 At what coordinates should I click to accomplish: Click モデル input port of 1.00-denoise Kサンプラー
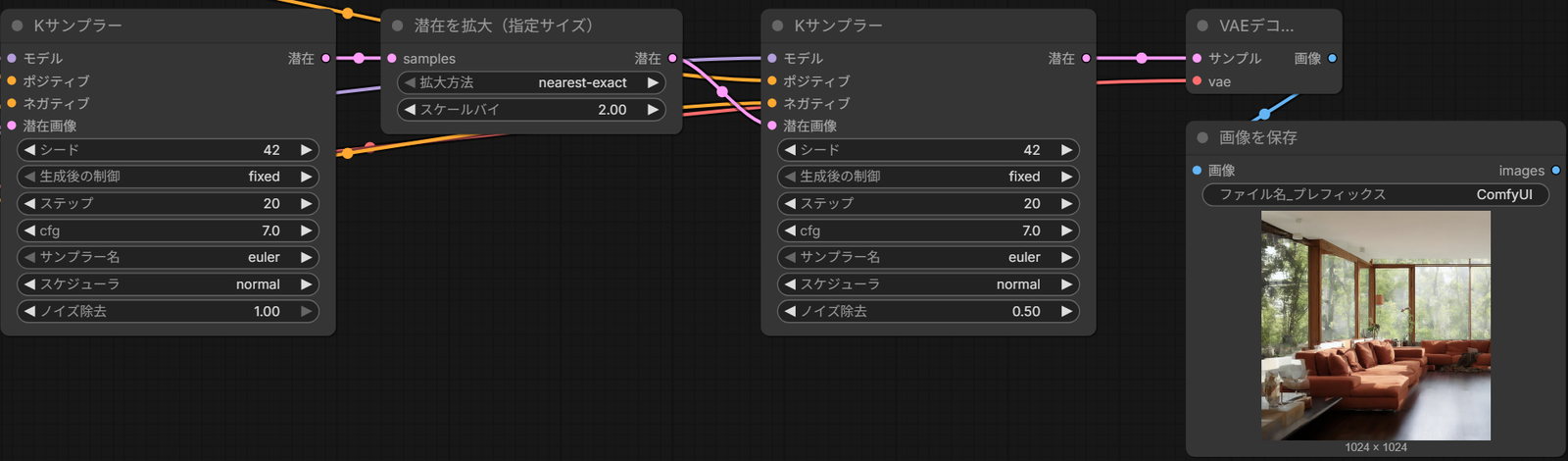12,59
